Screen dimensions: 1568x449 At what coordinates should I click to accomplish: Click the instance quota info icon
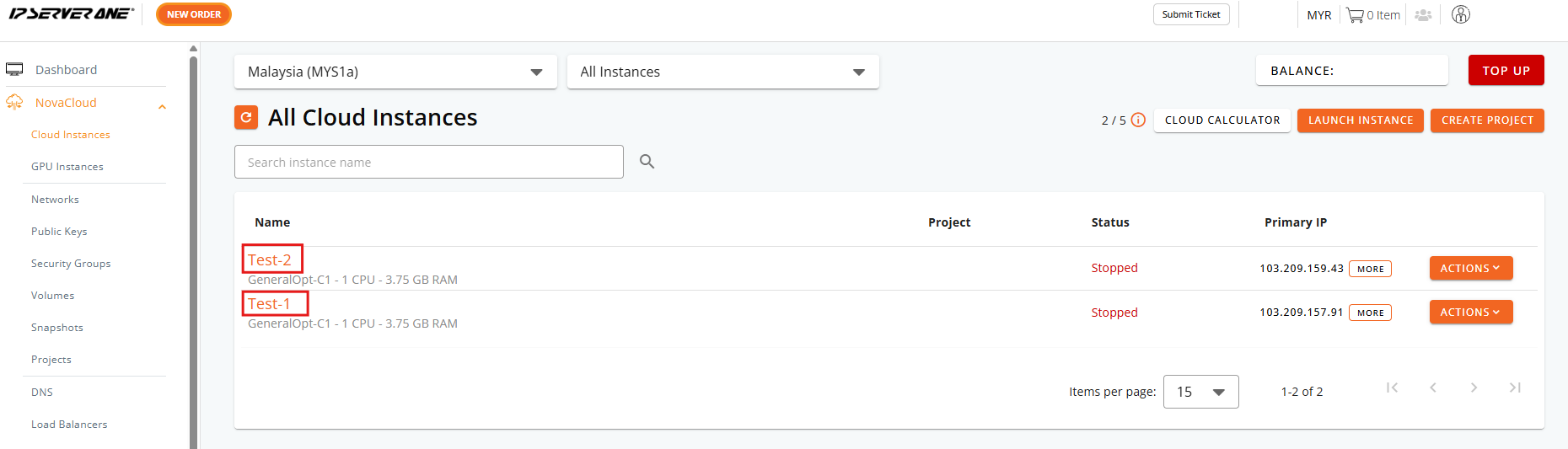point(1138,120)
